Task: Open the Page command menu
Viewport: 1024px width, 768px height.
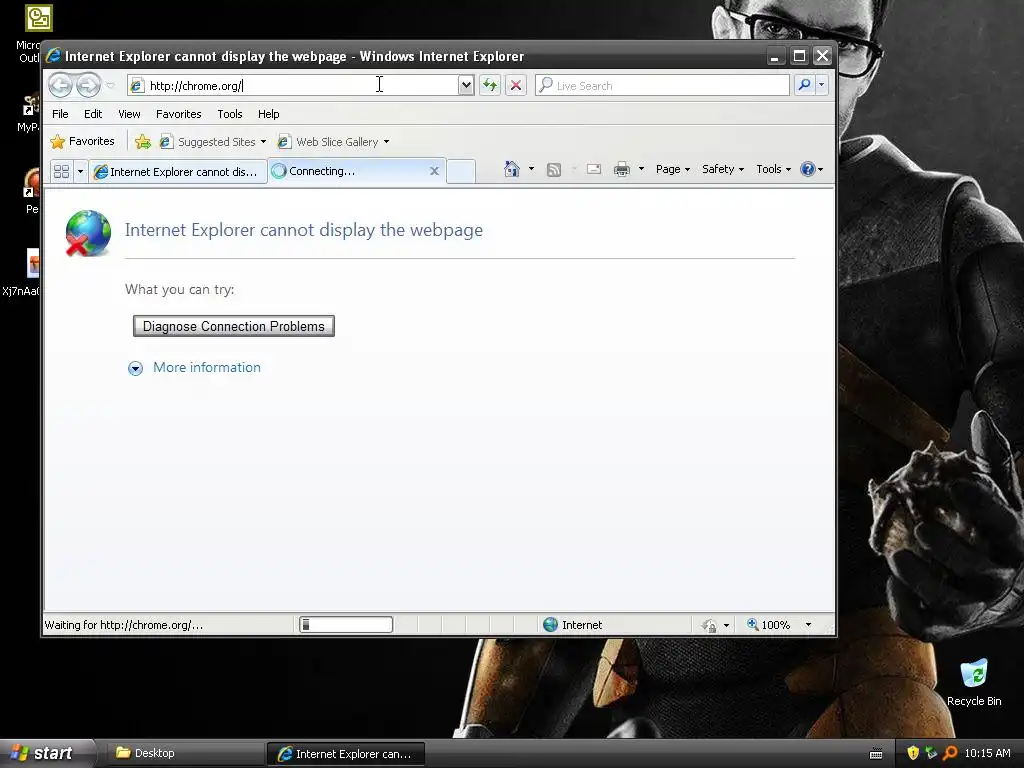Action: (673, 169)
